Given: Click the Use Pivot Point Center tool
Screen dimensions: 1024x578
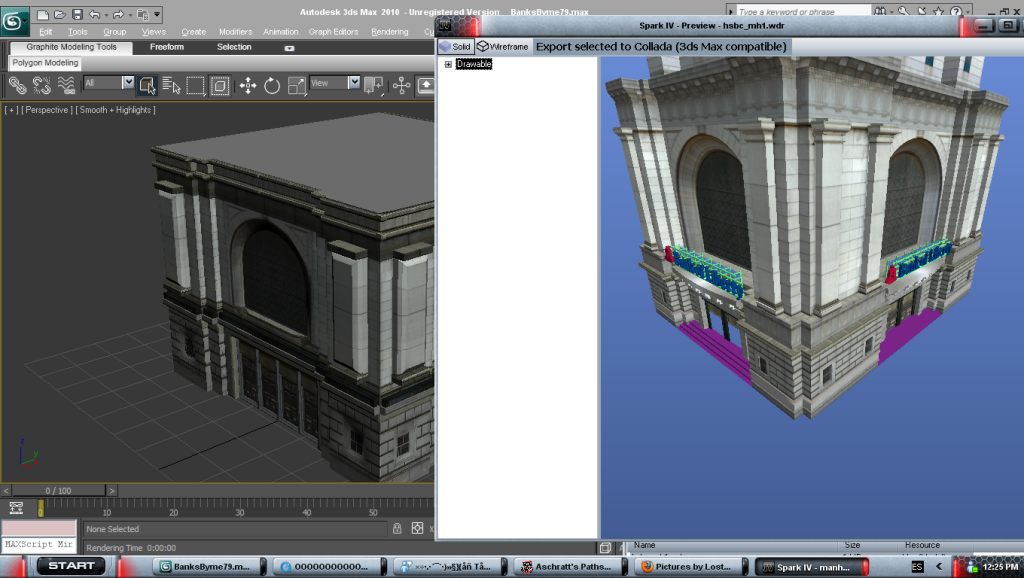Looking at the screenshot, I should point(374,86).
